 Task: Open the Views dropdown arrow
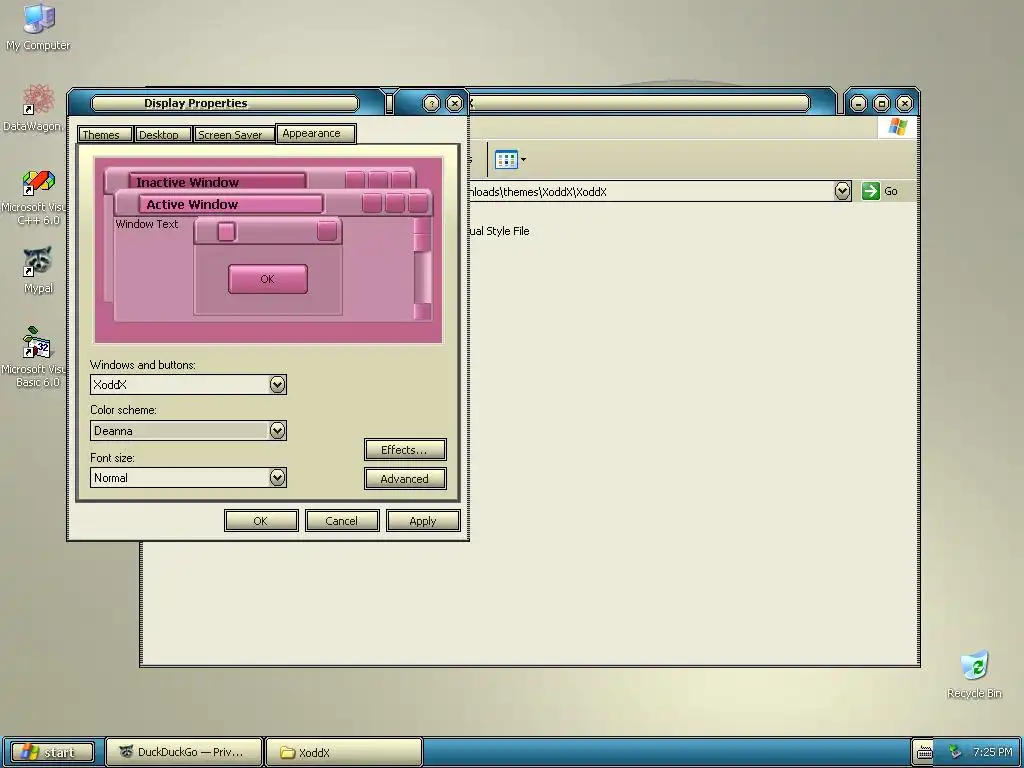click(x=523, y=159)
